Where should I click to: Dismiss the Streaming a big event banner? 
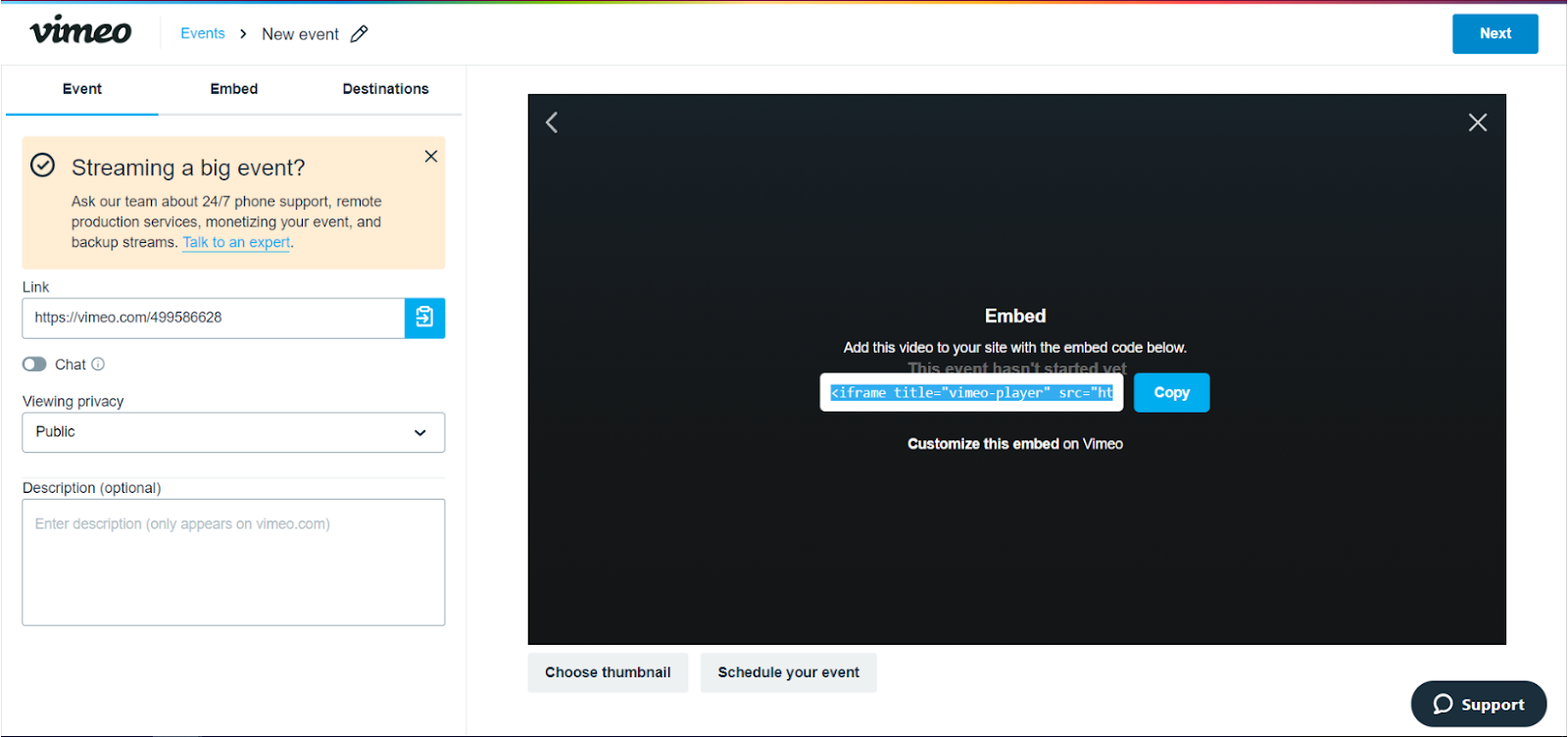coord(431,156)
